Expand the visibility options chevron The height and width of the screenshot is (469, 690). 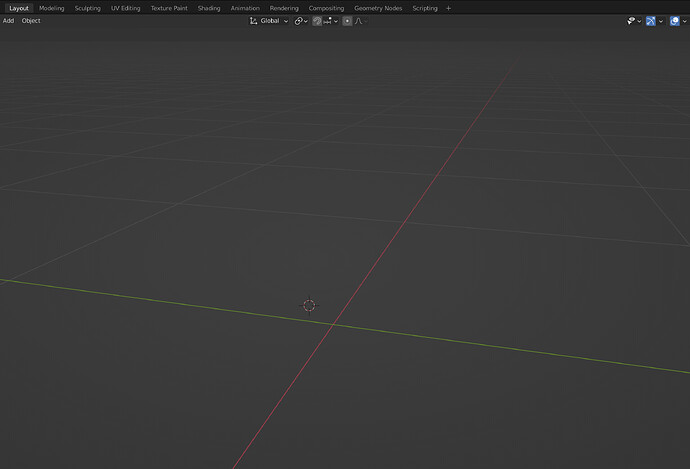639,21
